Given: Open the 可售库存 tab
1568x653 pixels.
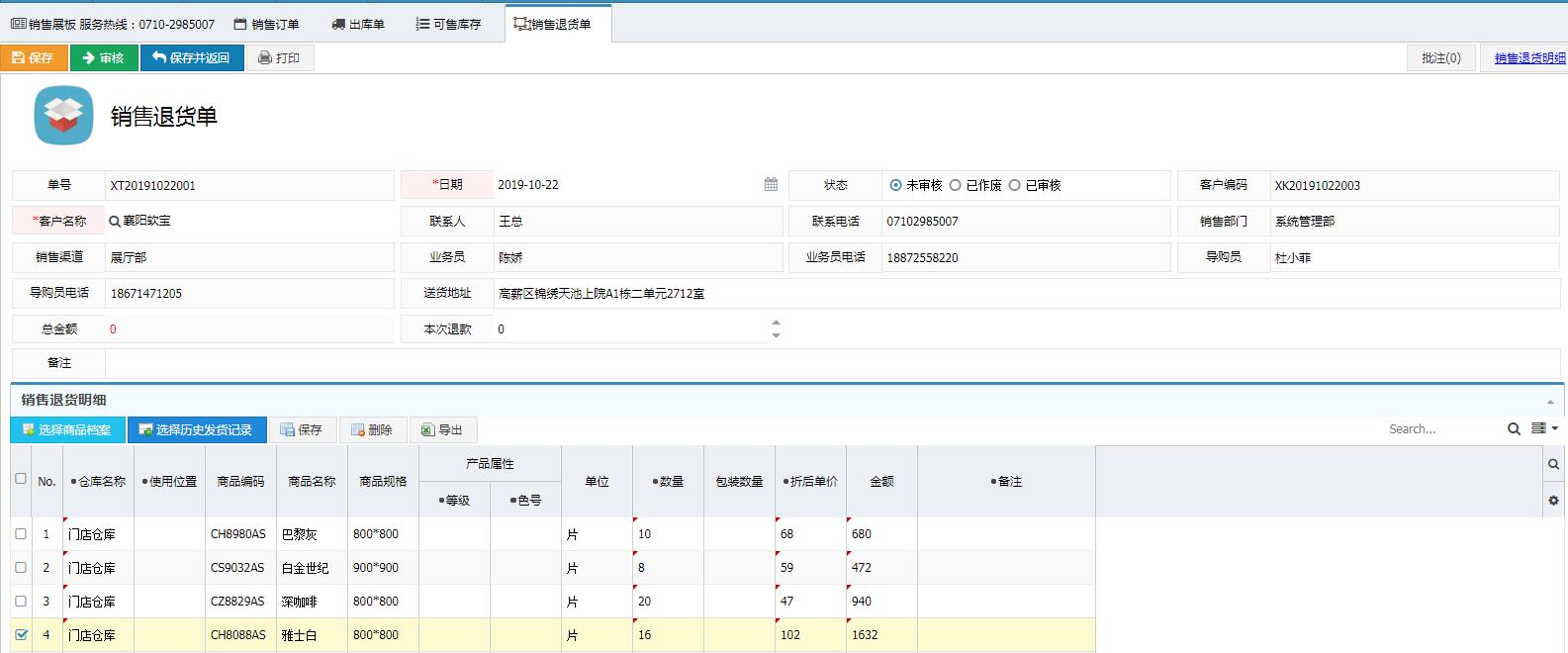Looking at the screenshot, I should click(449, 24).
